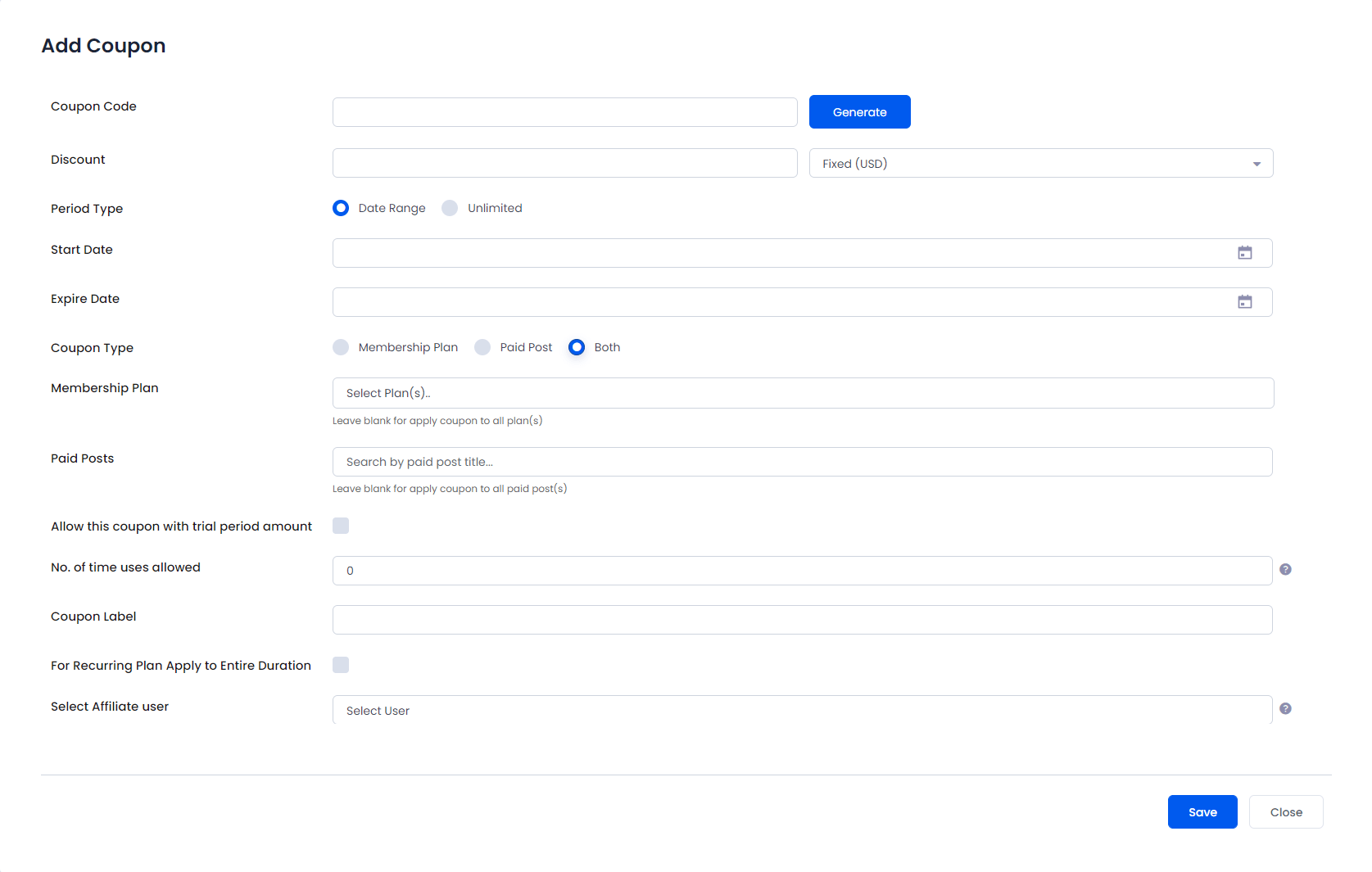
Task: Enable coupon with trial period amount
Action: point(341,526)
